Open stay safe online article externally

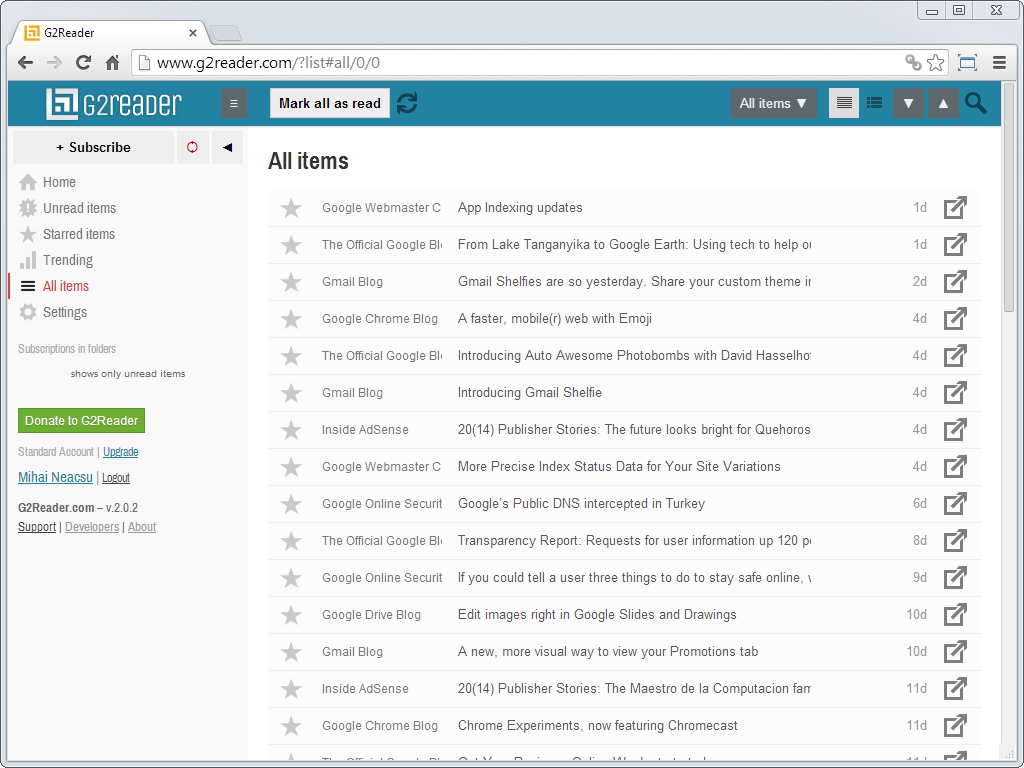coord(955,578)
